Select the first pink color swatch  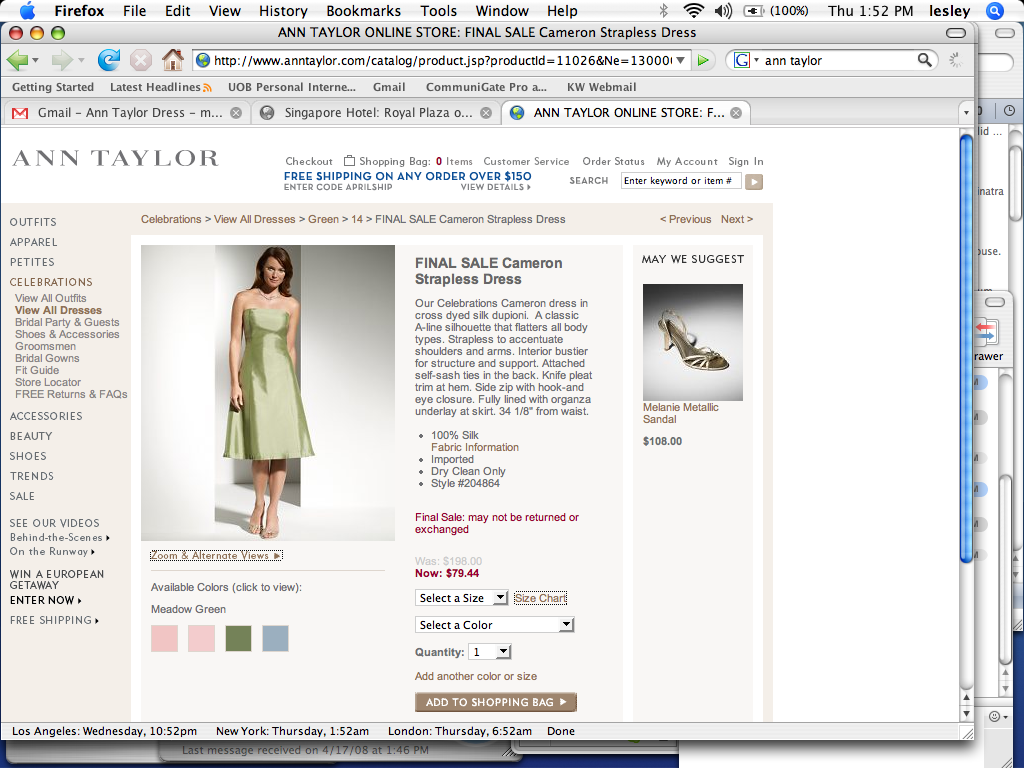pyautogui.click(x=165, y=639)
